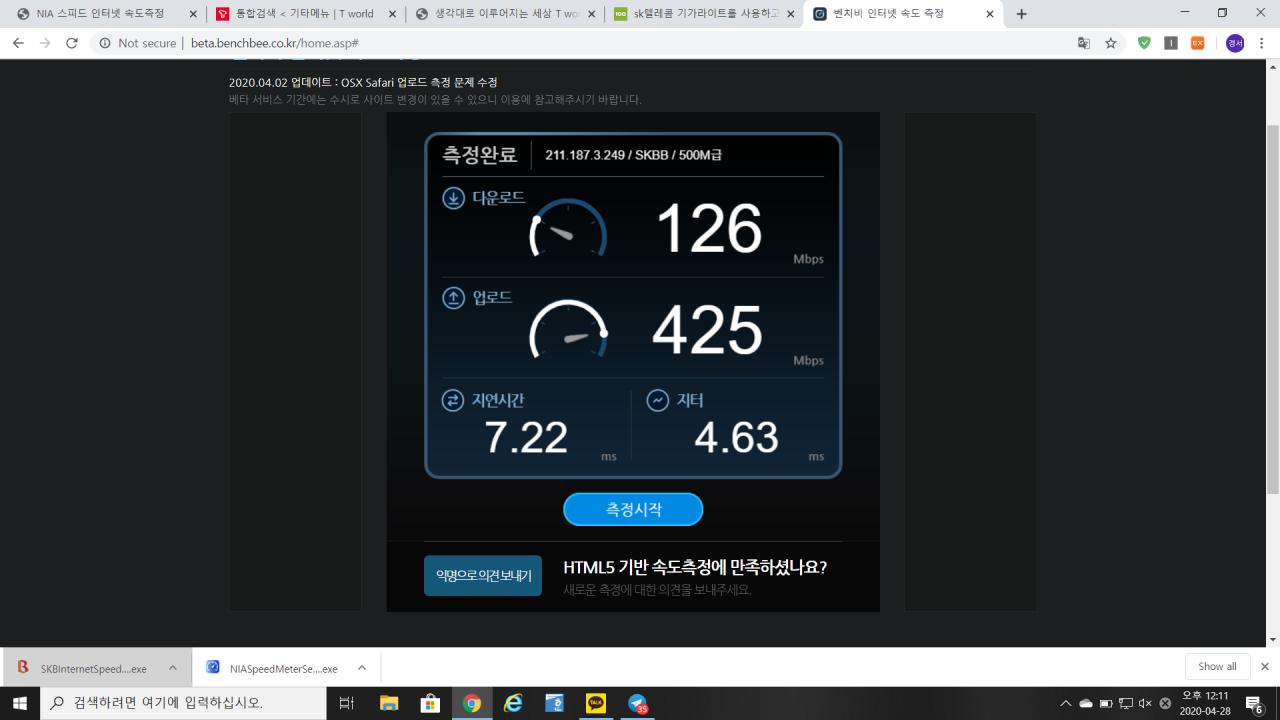The height and width of the screenshot is (720, 1280).
Task: Show hidden system tray icons
Action: [1066, 703]
